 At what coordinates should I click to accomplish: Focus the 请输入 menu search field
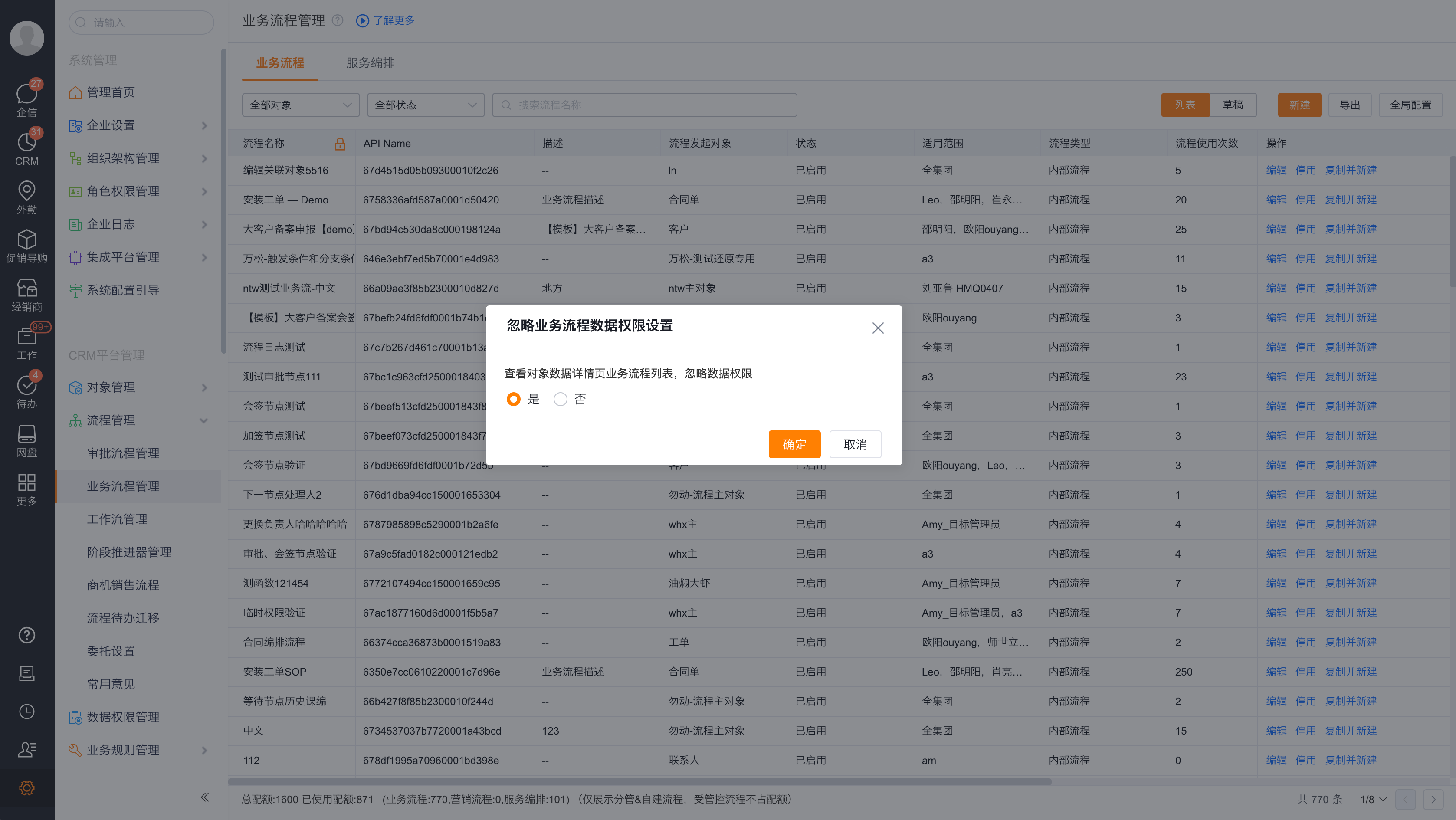click(x=141, y=23)
